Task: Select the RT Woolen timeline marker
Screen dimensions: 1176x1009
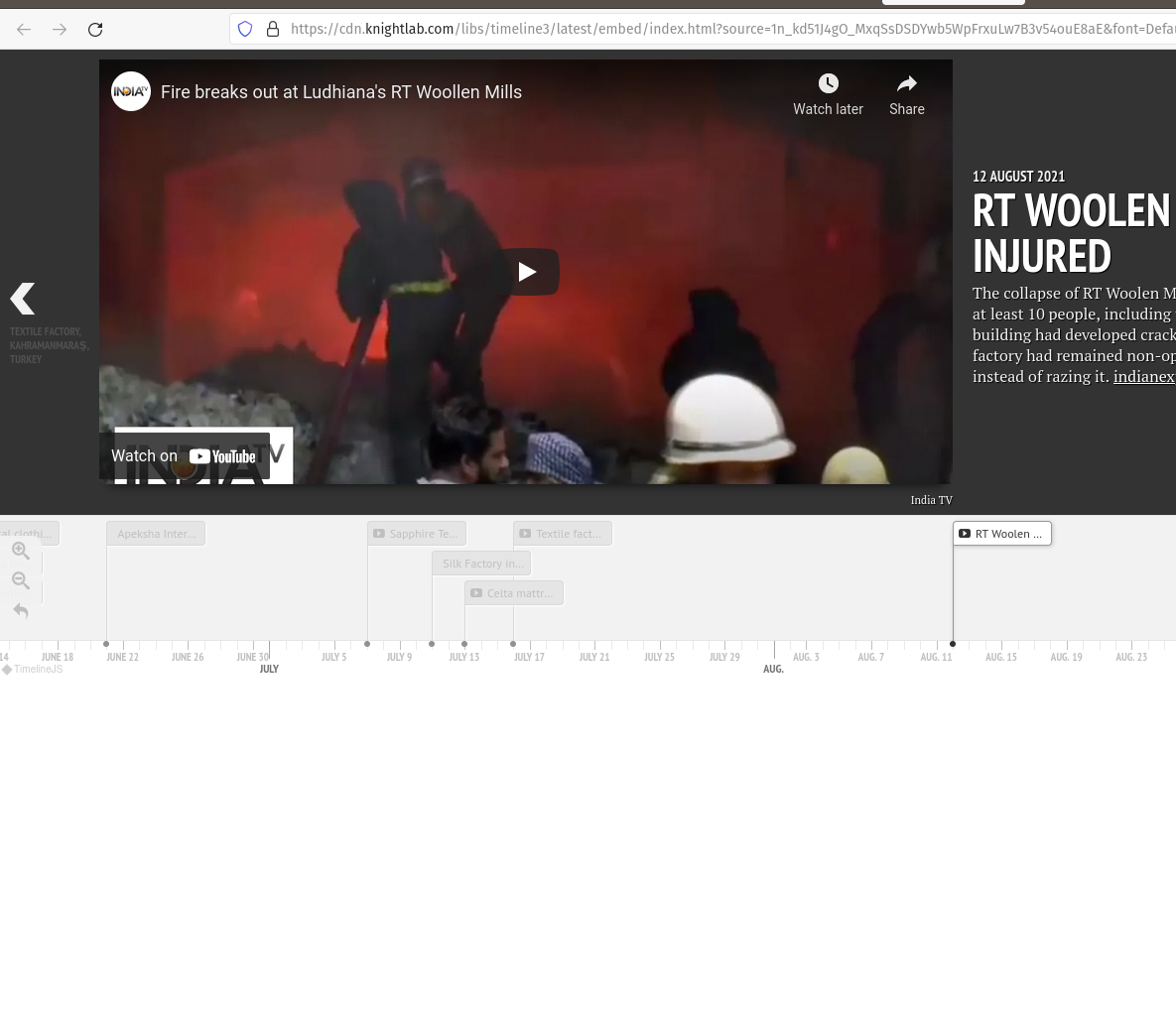Action: 1002,534
